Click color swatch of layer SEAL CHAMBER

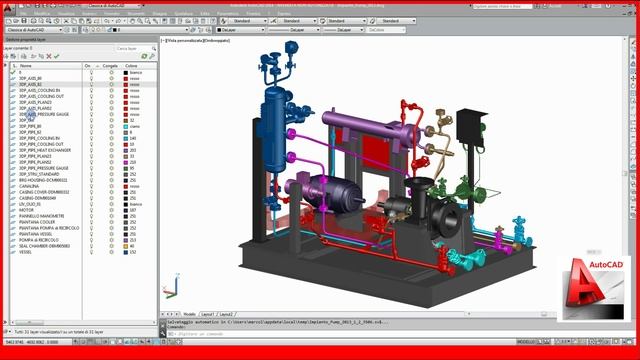tap(126, 246)
